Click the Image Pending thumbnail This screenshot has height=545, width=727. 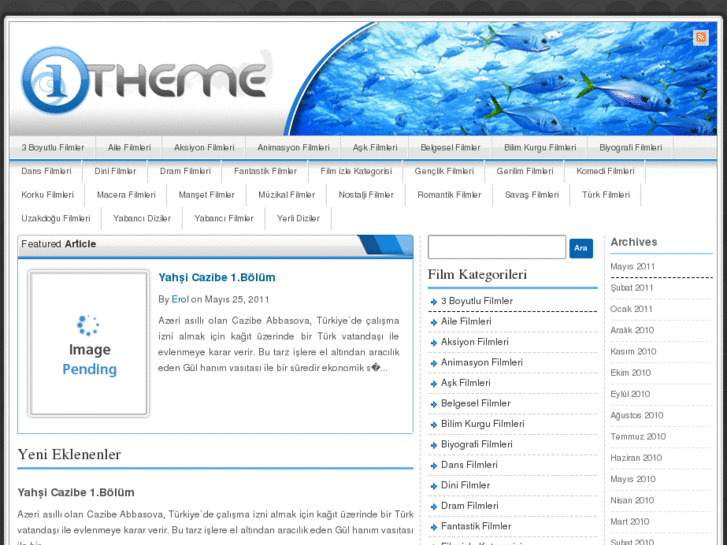tap(89, 343)
